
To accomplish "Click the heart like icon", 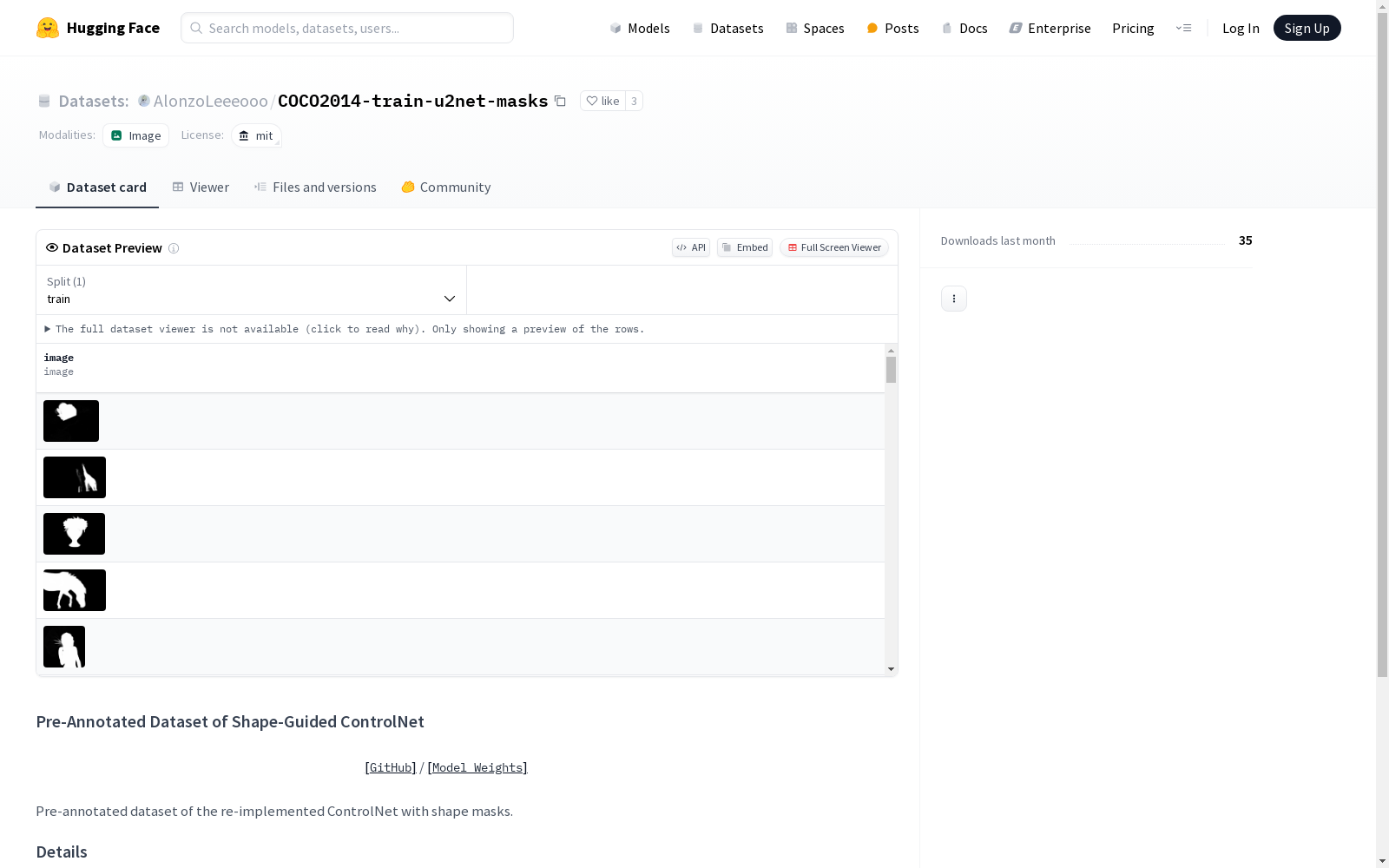I will pos(592,101).
